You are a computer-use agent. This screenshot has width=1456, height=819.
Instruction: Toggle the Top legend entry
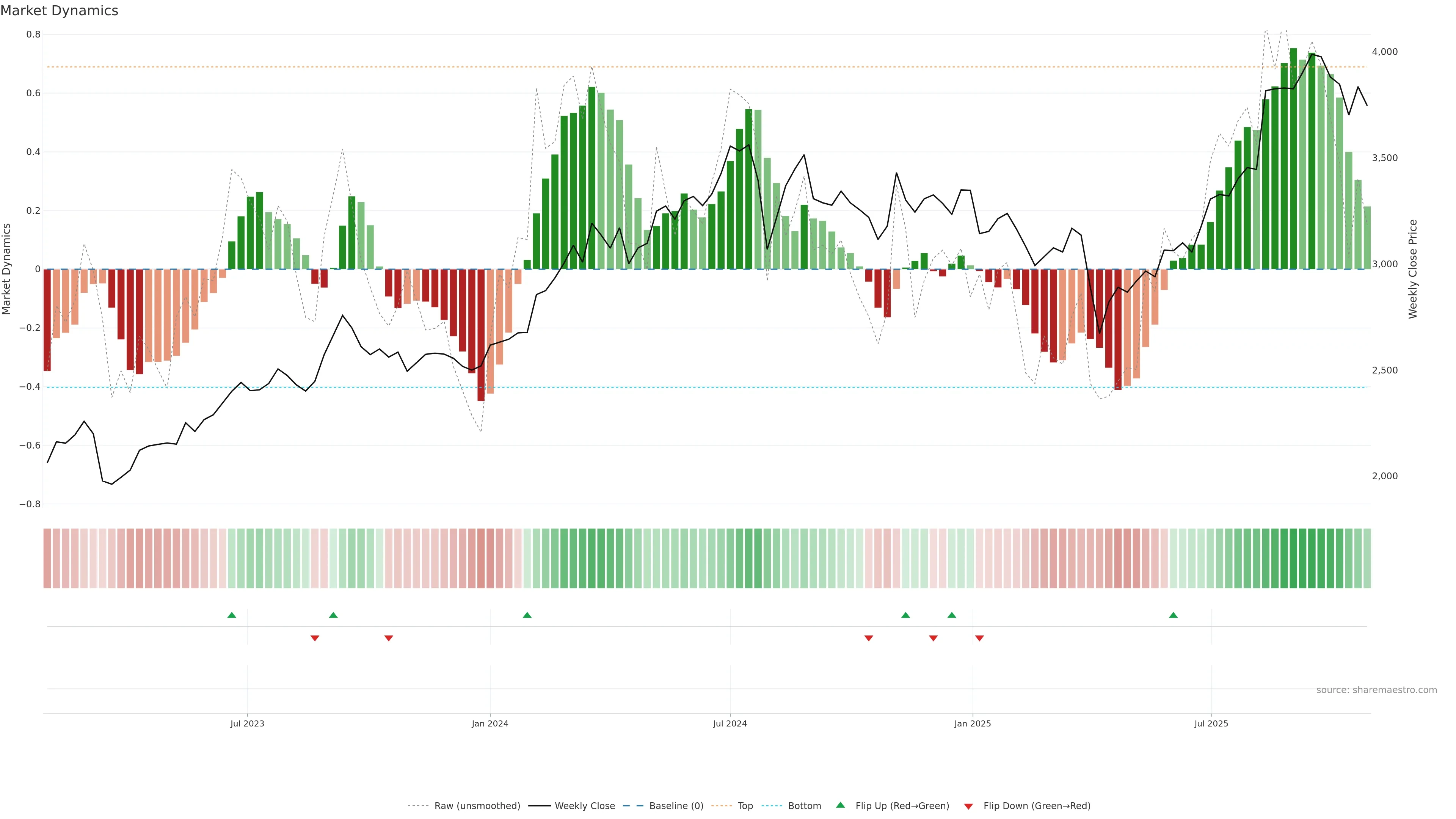745,805
